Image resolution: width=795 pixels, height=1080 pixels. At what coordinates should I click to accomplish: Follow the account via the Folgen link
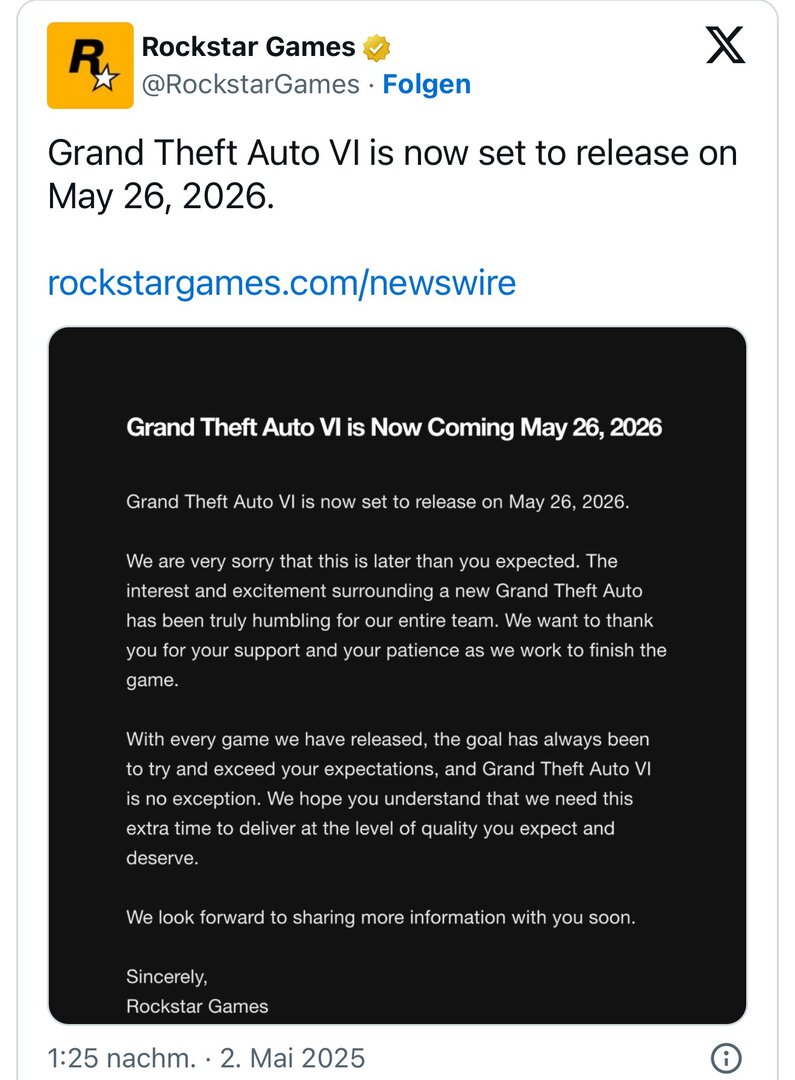point(427,84)
